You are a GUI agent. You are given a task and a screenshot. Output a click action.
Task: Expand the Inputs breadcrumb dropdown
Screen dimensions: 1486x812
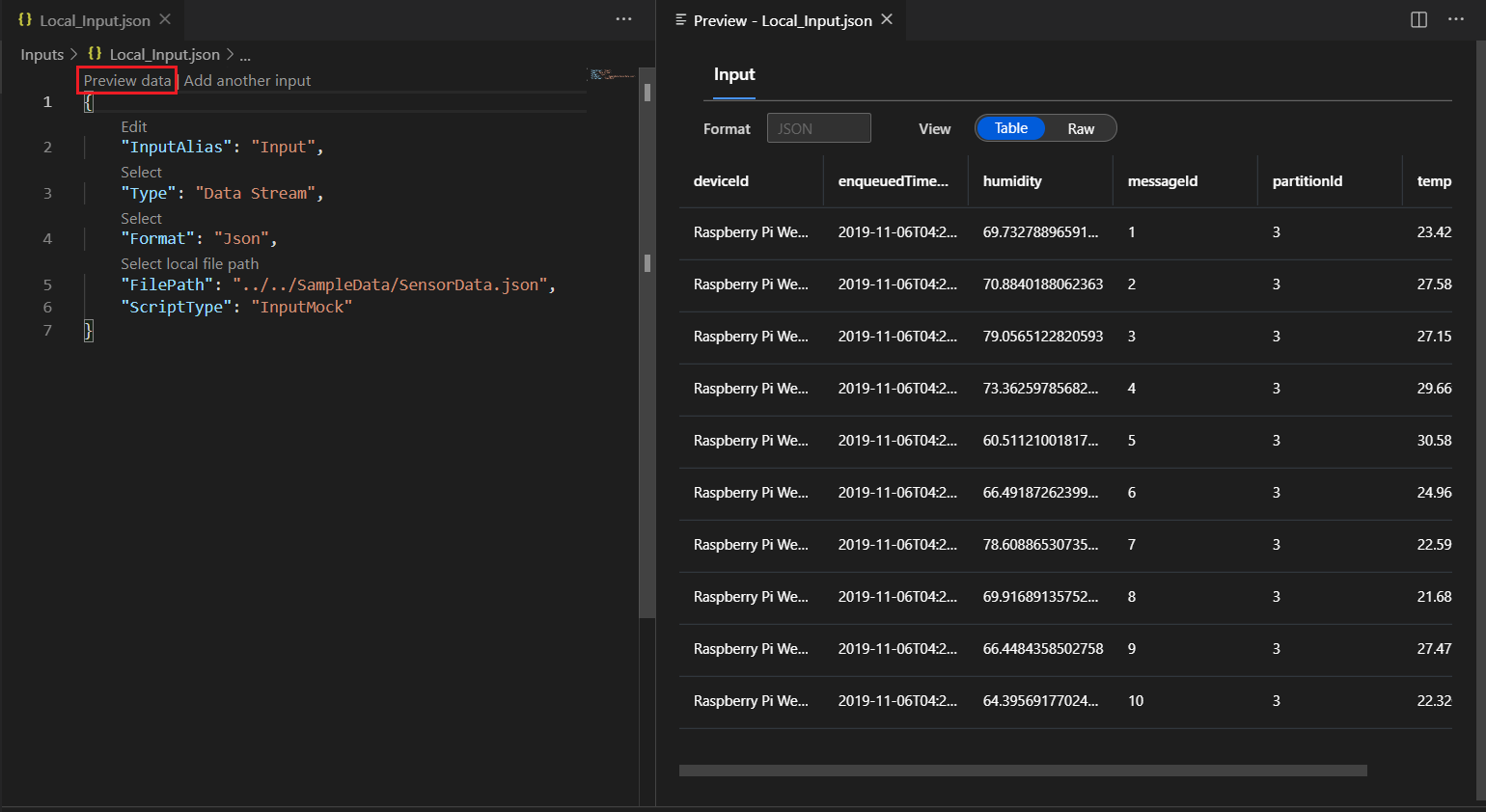pyautogui.click(x=42, y=54)
